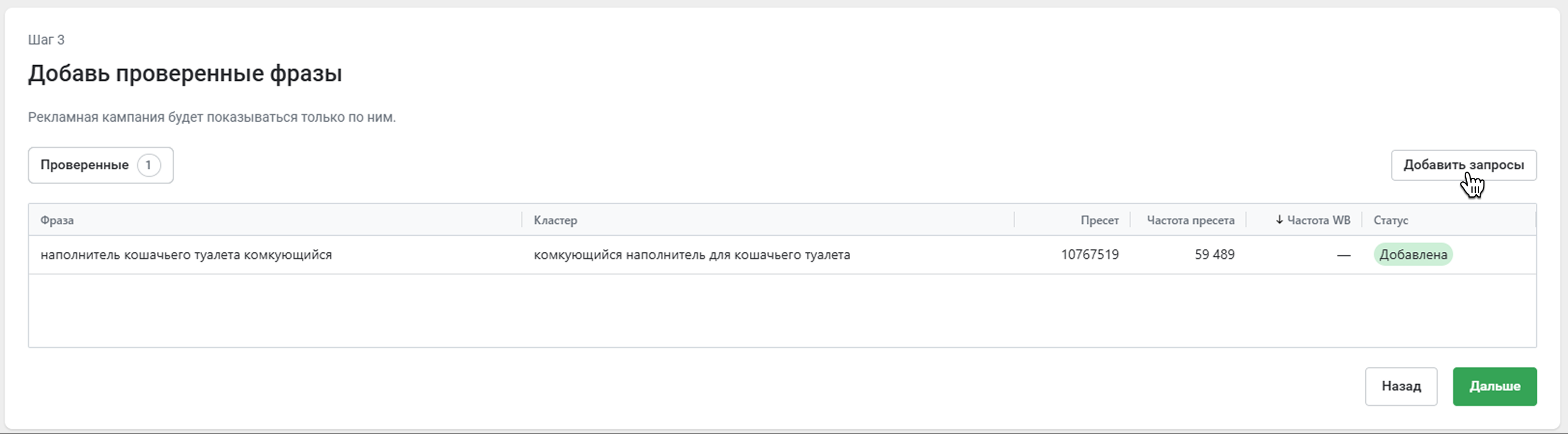Sort by the Частота WB column header
This screenshot has width=1568, height=434.
(1318, 220)
